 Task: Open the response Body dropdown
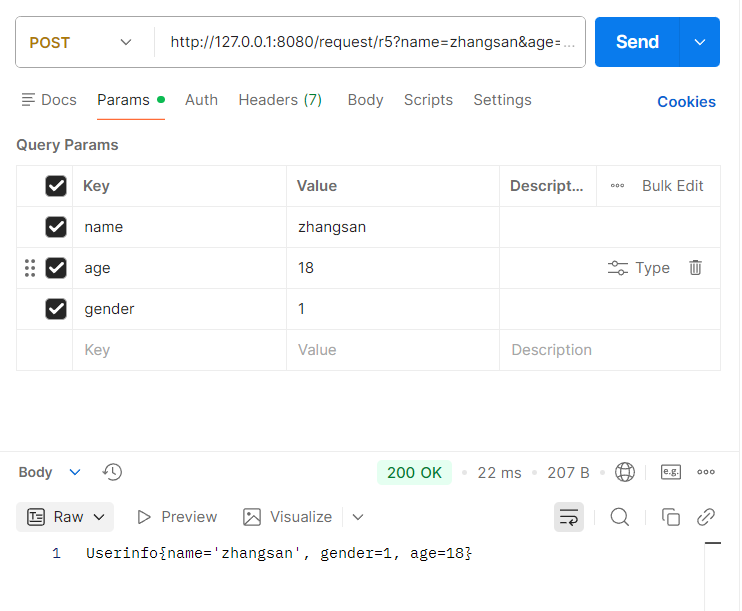tap(50, 472)
